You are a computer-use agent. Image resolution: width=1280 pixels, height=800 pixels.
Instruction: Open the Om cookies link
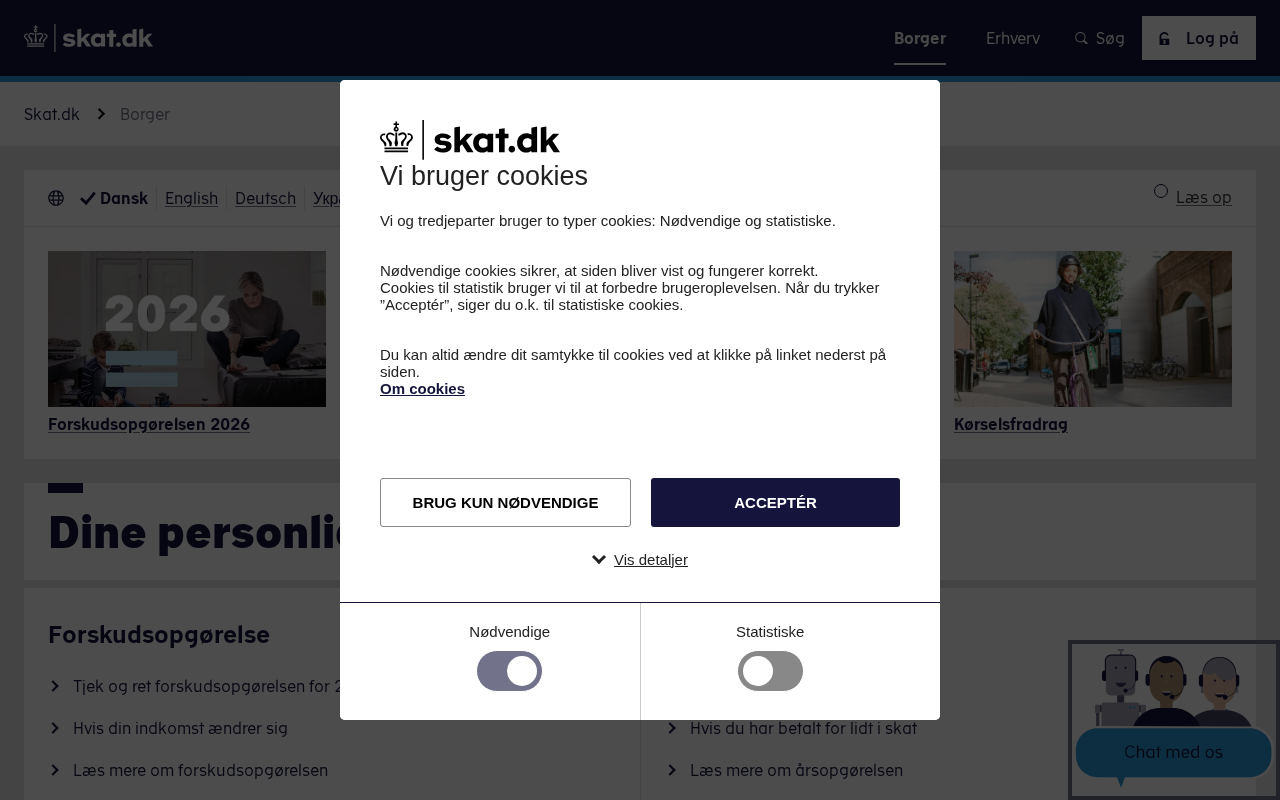422,388
